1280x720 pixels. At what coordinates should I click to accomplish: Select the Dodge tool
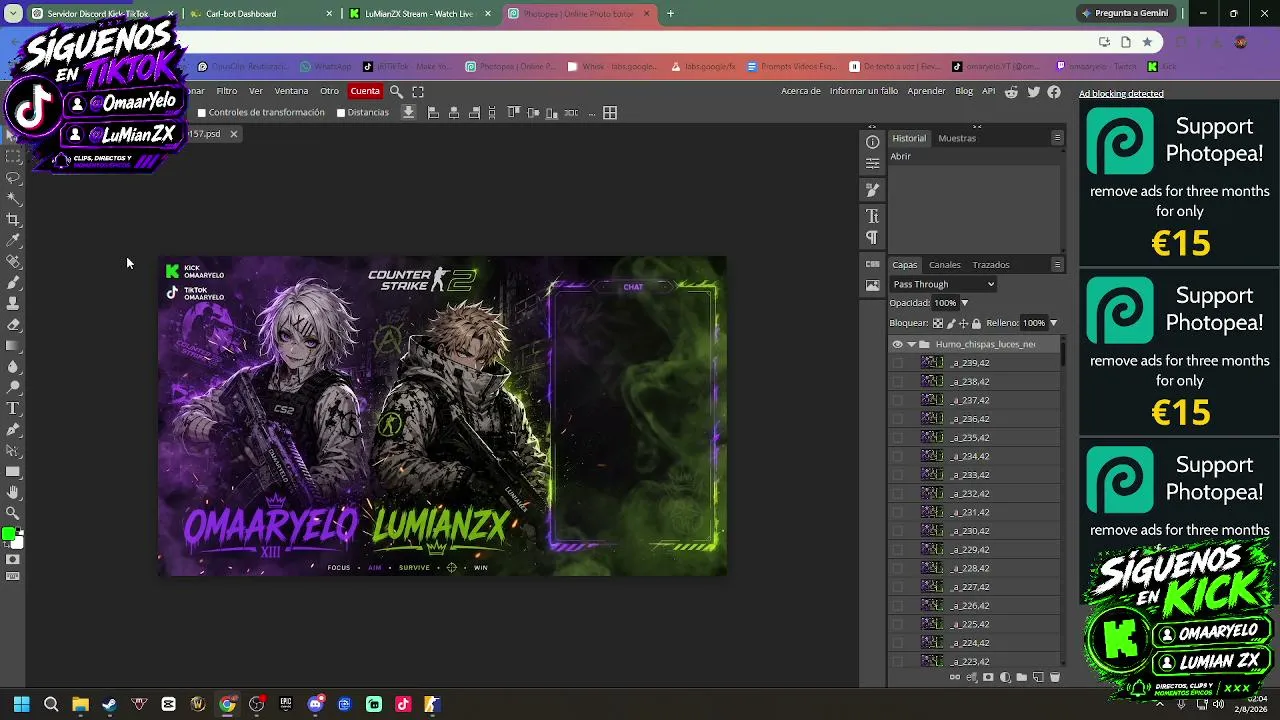[13, 388]
